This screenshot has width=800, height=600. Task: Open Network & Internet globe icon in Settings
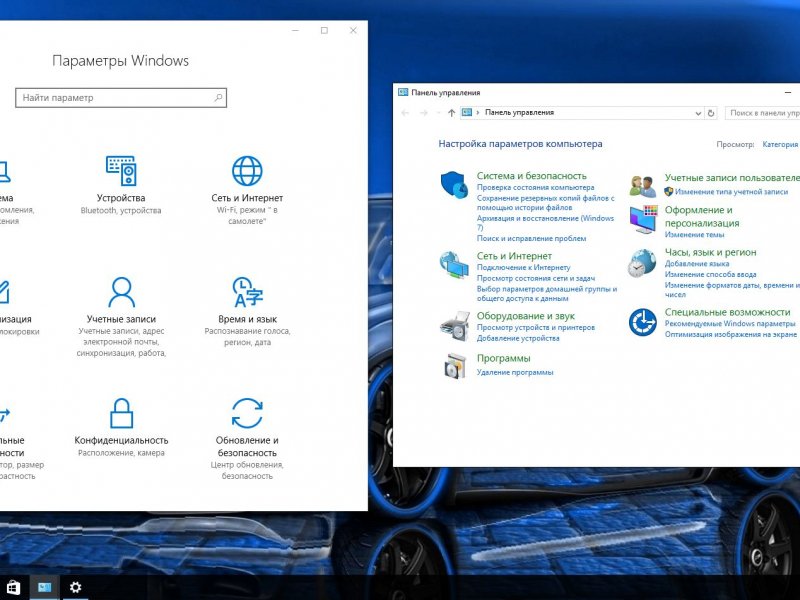coord(247,170)
